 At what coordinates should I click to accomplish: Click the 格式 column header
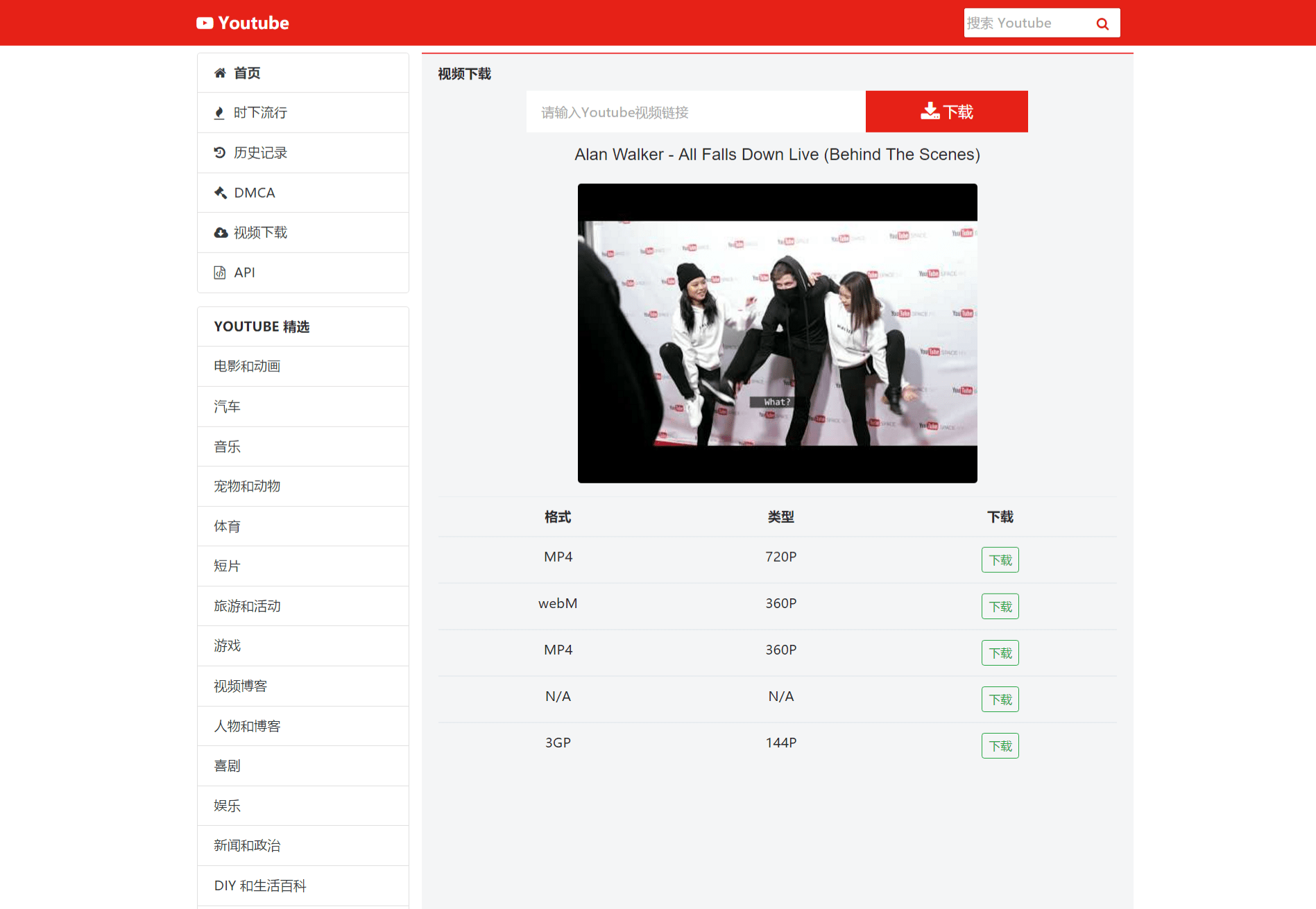(558, 517)
